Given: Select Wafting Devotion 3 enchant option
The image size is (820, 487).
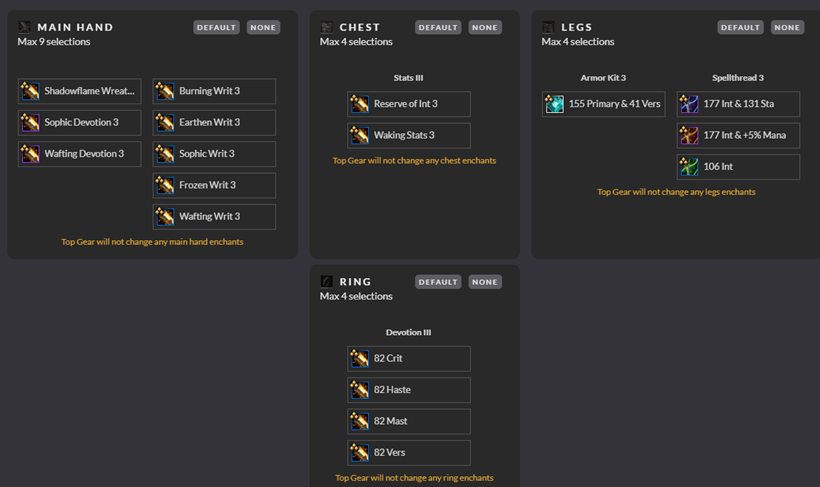Looking at the screenshot, I should click(79, 154).
